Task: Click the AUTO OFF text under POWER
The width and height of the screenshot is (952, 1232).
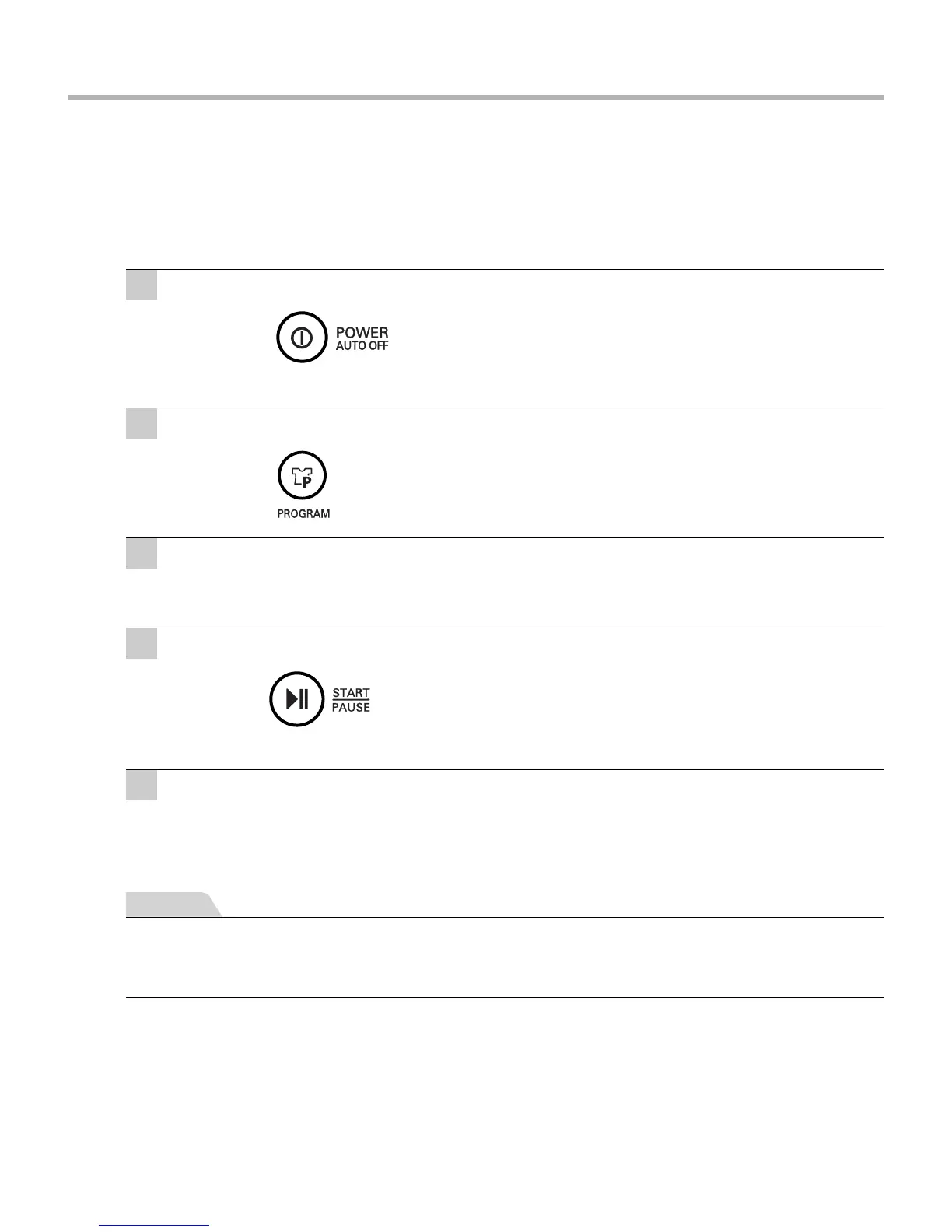Action: pos(362,346)
